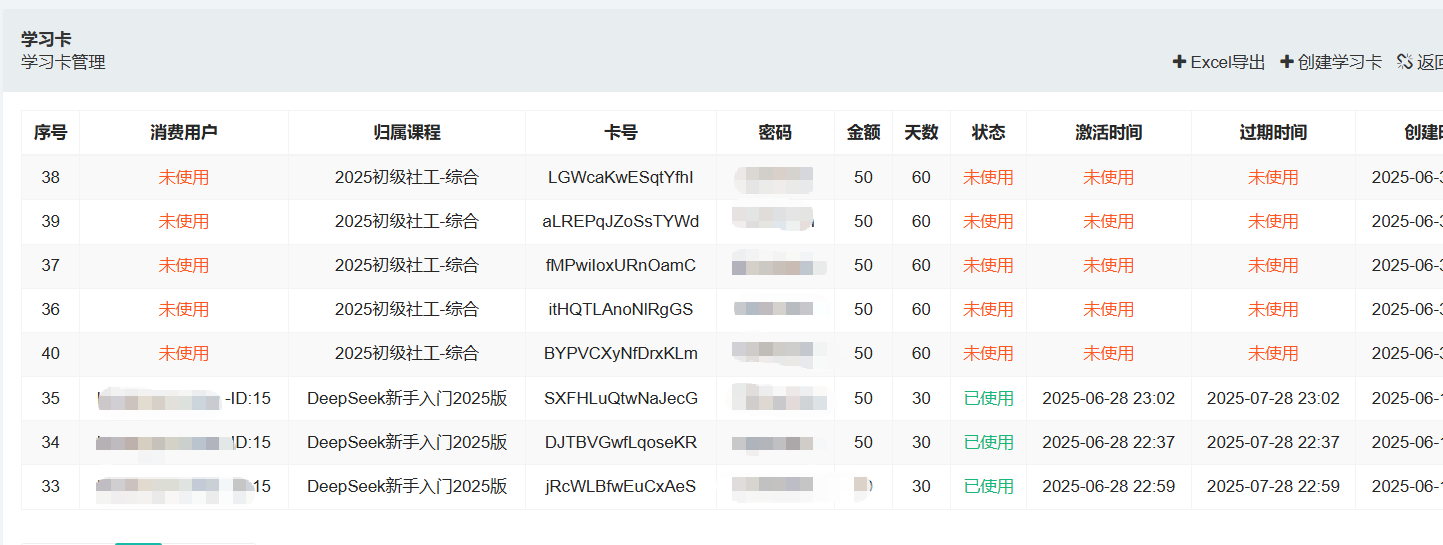
Task: Click the plus icon beside 创建学习卡
Action: 1287,62
